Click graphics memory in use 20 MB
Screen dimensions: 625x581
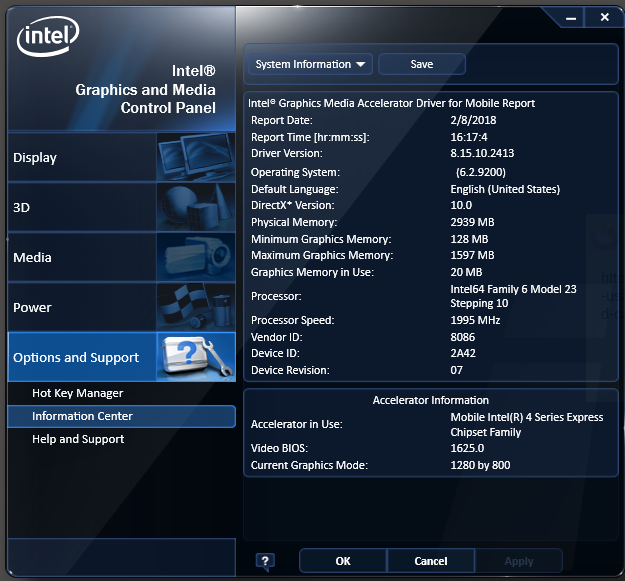coord(466,272)
